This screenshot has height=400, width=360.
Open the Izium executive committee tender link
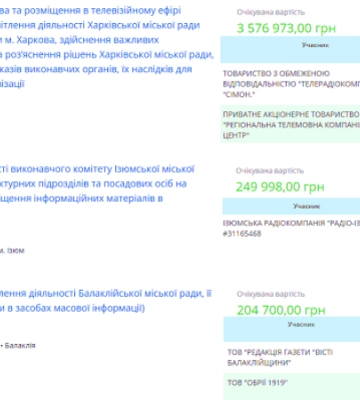point(97,184)
